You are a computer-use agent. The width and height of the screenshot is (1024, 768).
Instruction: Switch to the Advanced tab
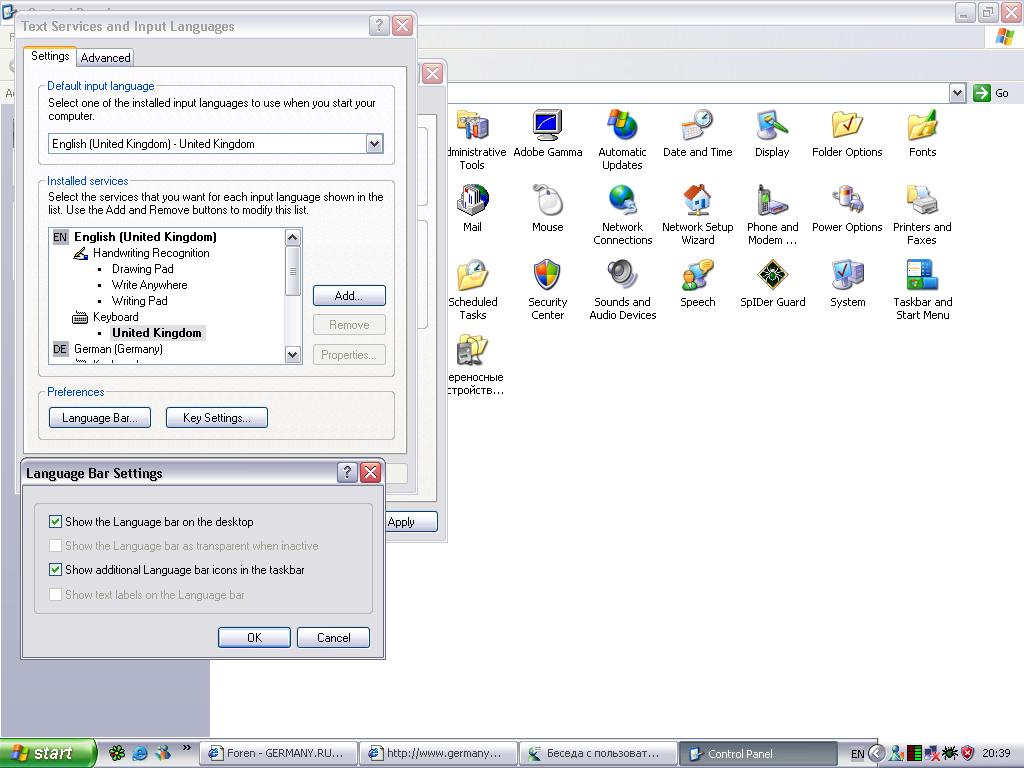tap(105, 58)
